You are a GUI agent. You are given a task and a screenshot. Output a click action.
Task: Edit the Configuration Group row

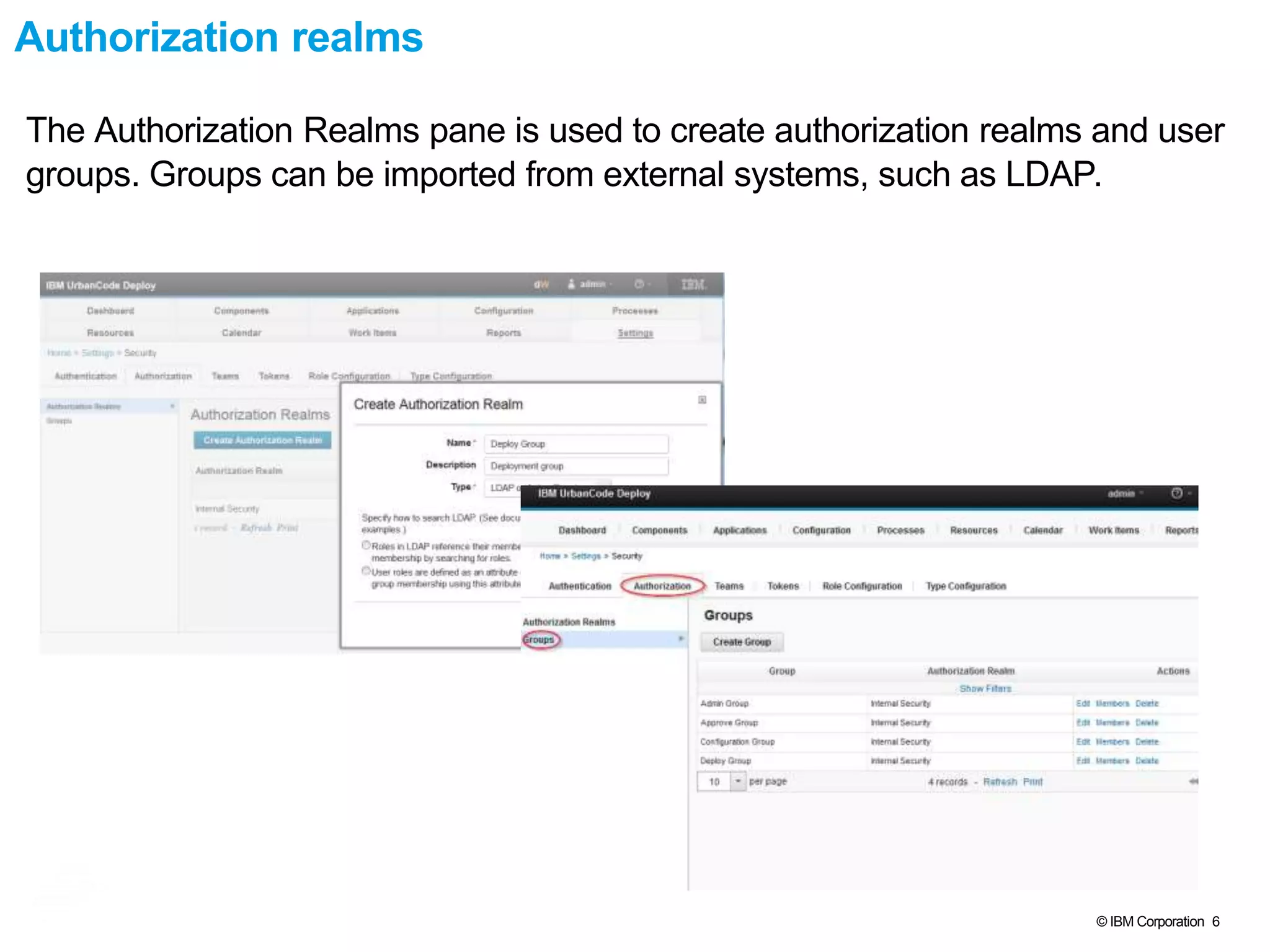(x=1083, y=742)
